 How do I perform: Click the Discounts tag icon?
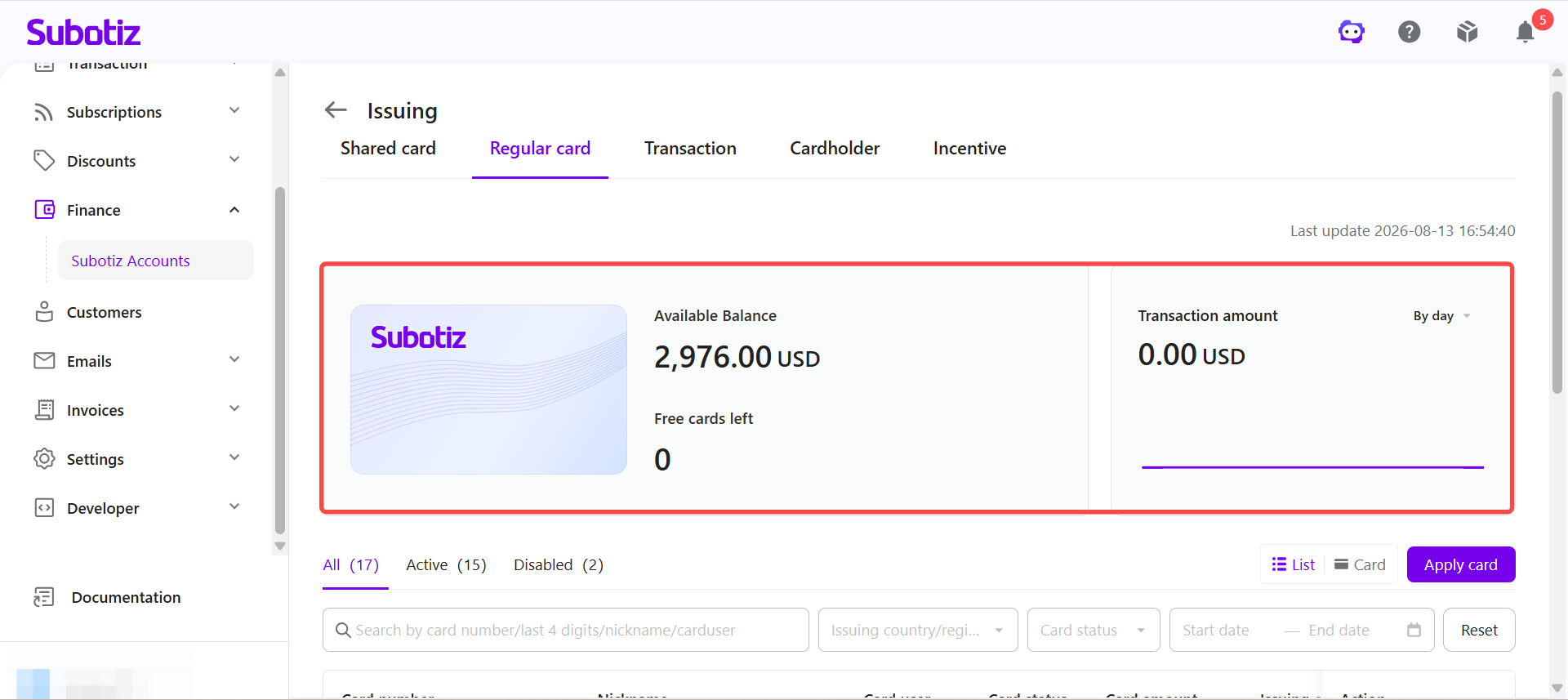[x=44, y=161]
